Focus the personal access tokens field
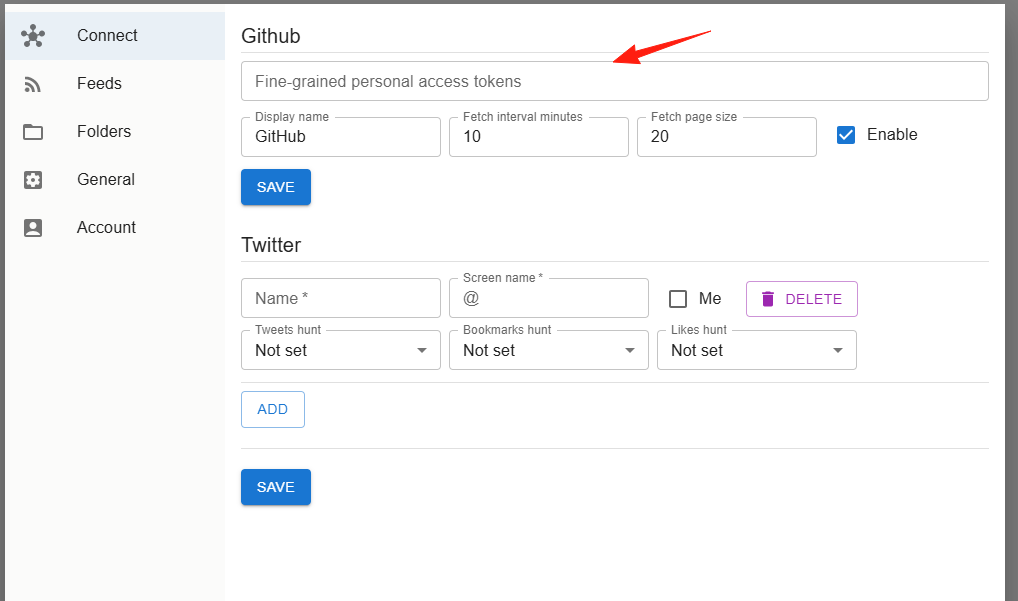The image size is (1018, 601). [x=615, y=81]
